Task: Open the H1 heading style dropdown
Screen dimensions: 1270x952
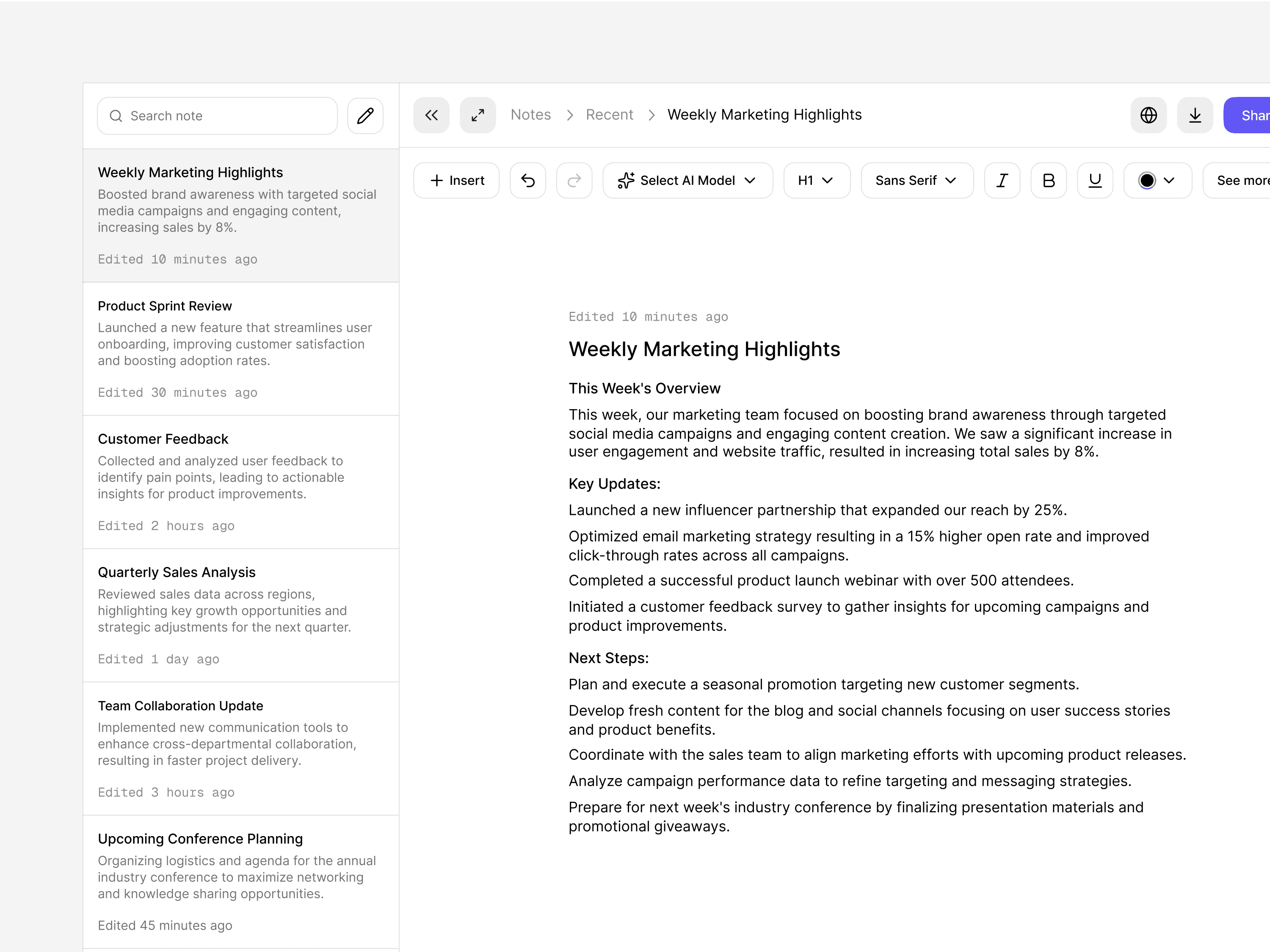Action: click(817, 180)
